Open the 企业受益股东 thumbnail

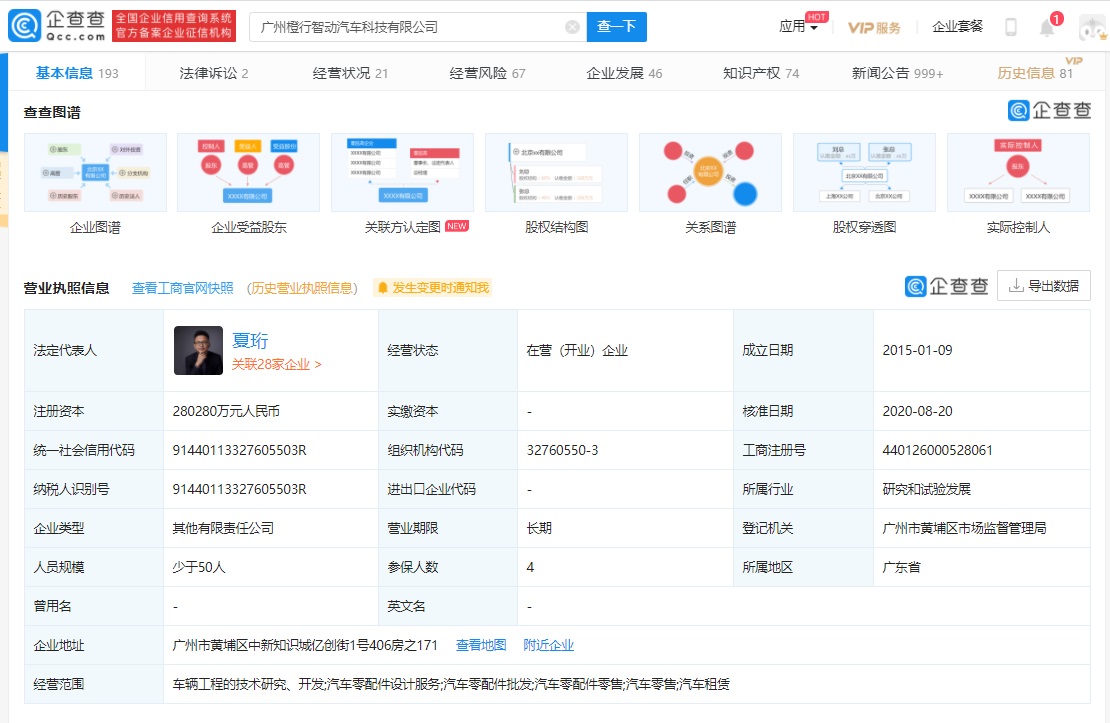[248, 172]
